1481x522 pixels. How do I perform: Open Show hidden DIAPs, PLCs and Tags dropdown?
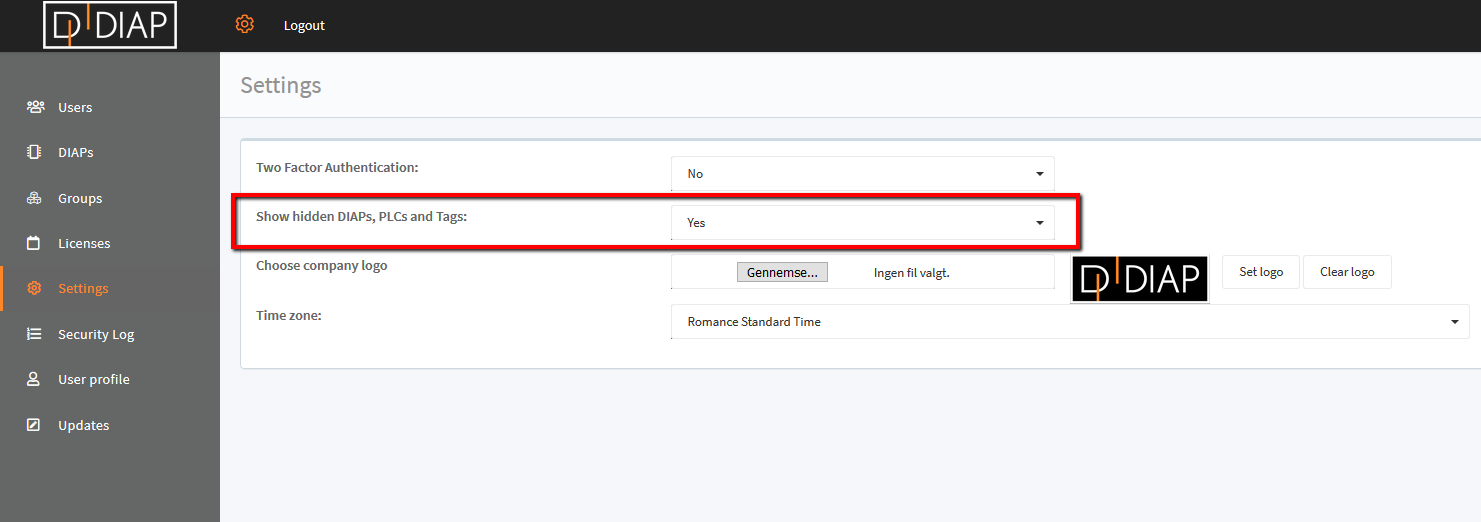tap(862, 222)
